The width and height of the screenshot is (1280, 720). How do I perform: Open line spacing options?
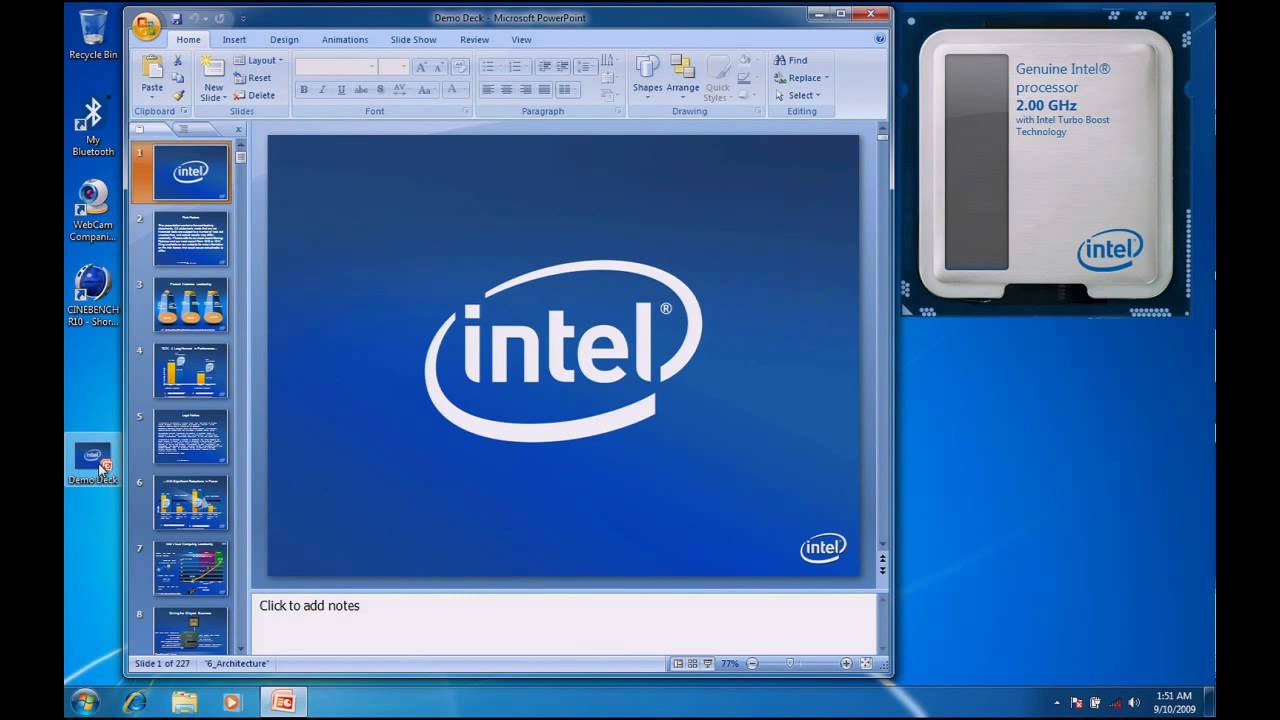(x=586, y=67)
